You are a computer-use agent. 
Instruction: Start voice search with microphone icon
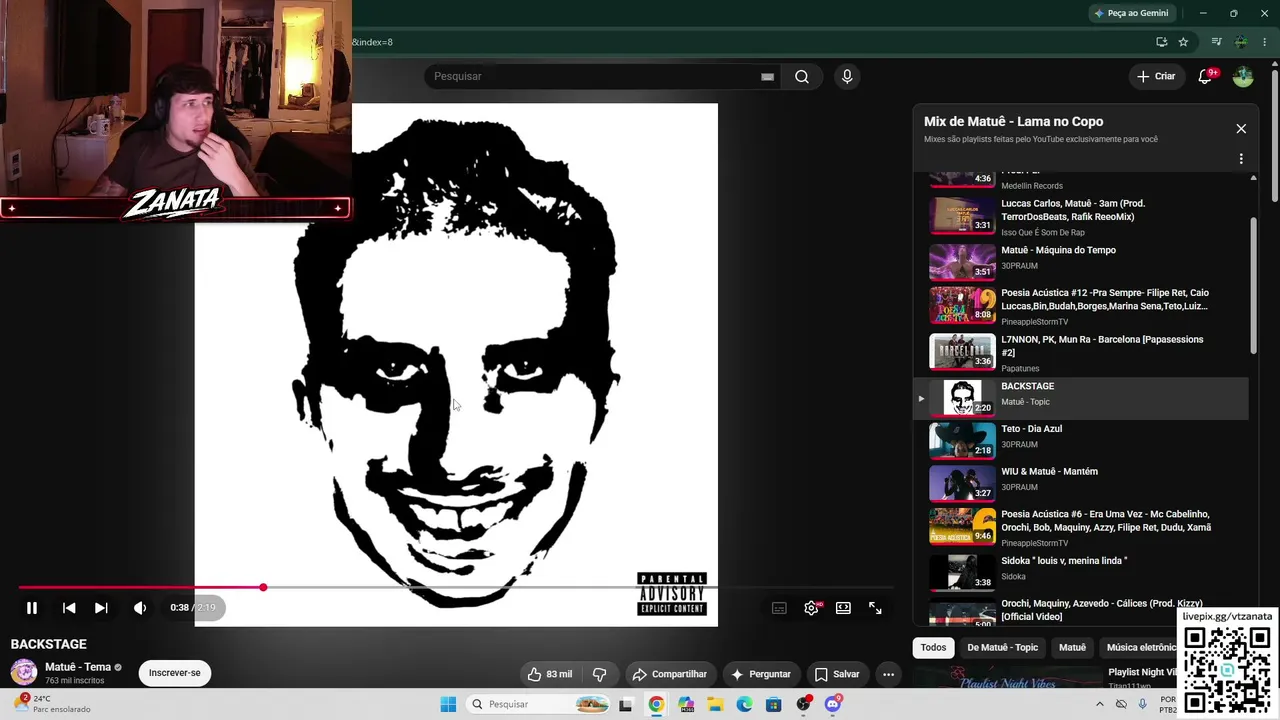point(847,77)
